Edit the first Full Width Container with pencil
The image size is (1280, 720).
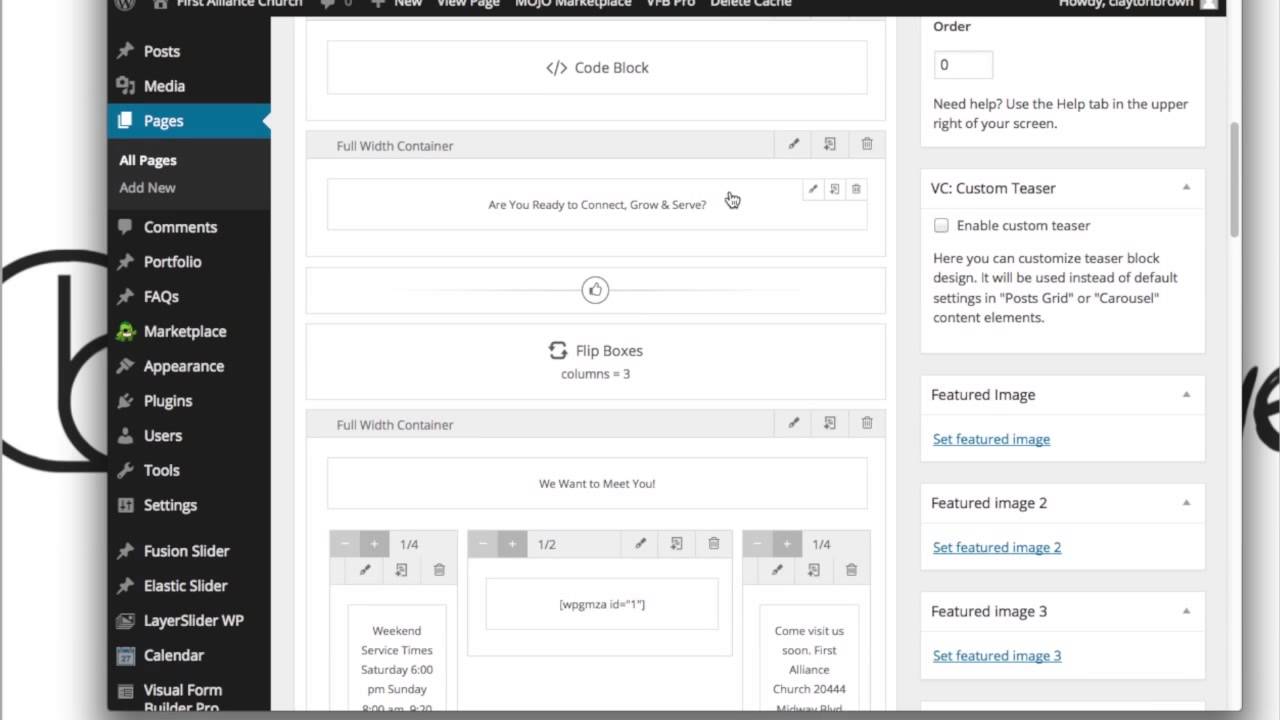point(794,144)
